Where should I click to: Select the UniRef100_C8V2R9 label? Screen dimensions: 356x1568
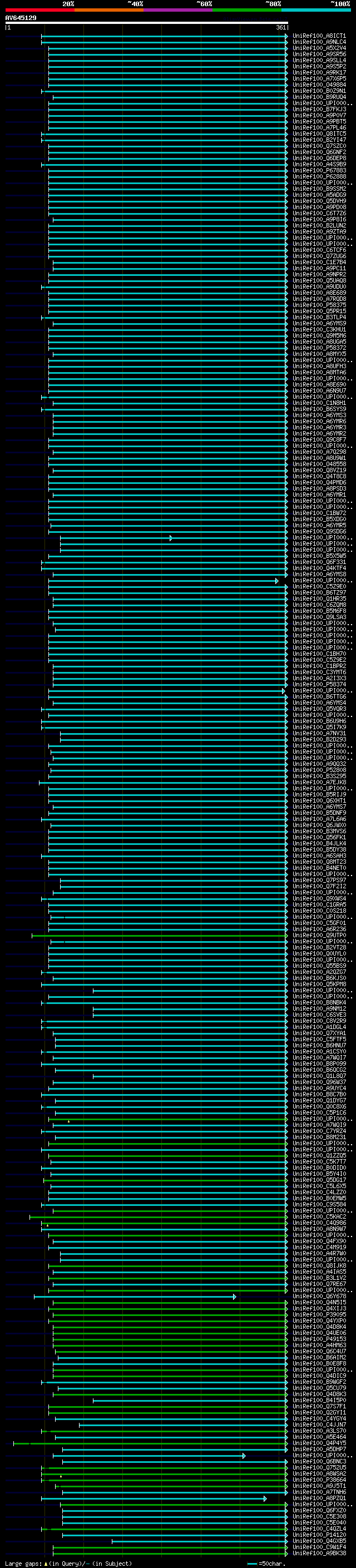319,1021
